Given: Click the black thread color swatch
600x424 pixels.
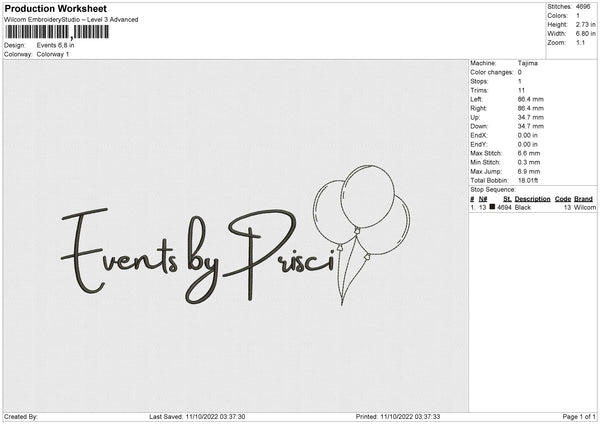Looking at the screenshot, I should (492, 207).
